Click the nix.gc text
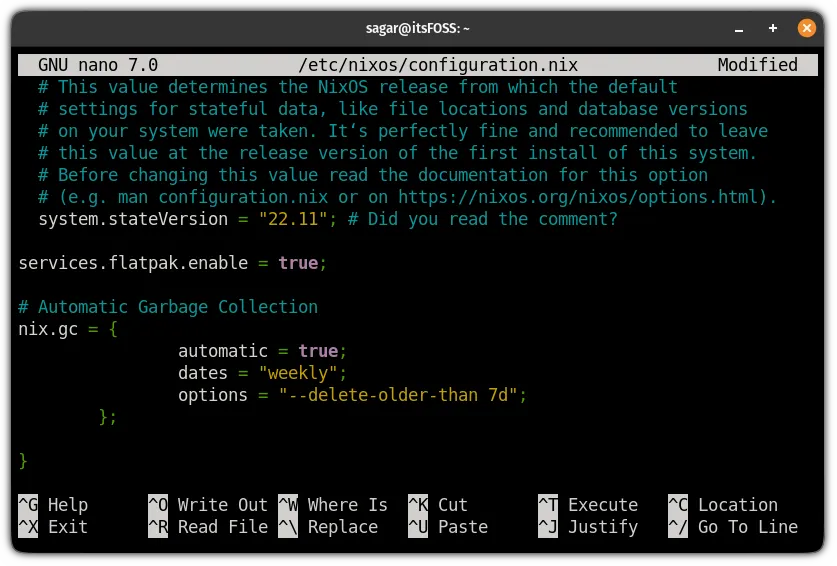Image resolution: width=837 pixels, height=566 pixels. [x=48, y=329]
